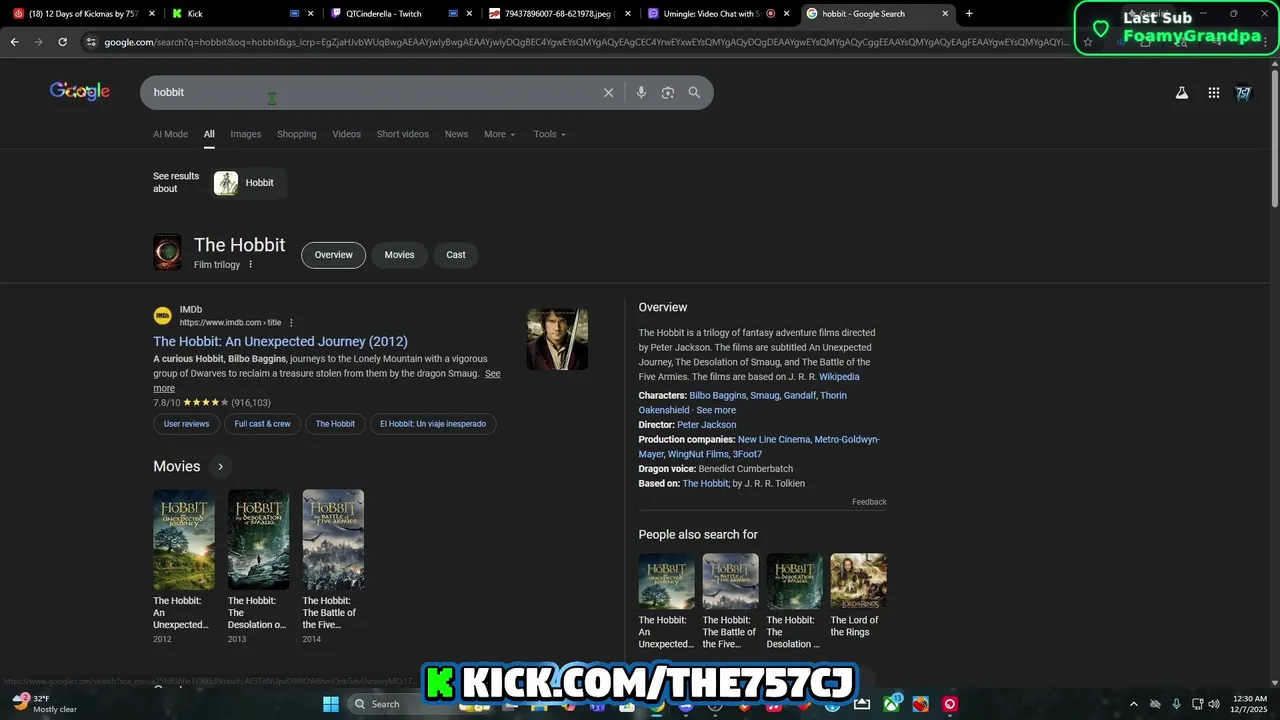Open the Full cast & crew chip

click(x=263, y=424)
